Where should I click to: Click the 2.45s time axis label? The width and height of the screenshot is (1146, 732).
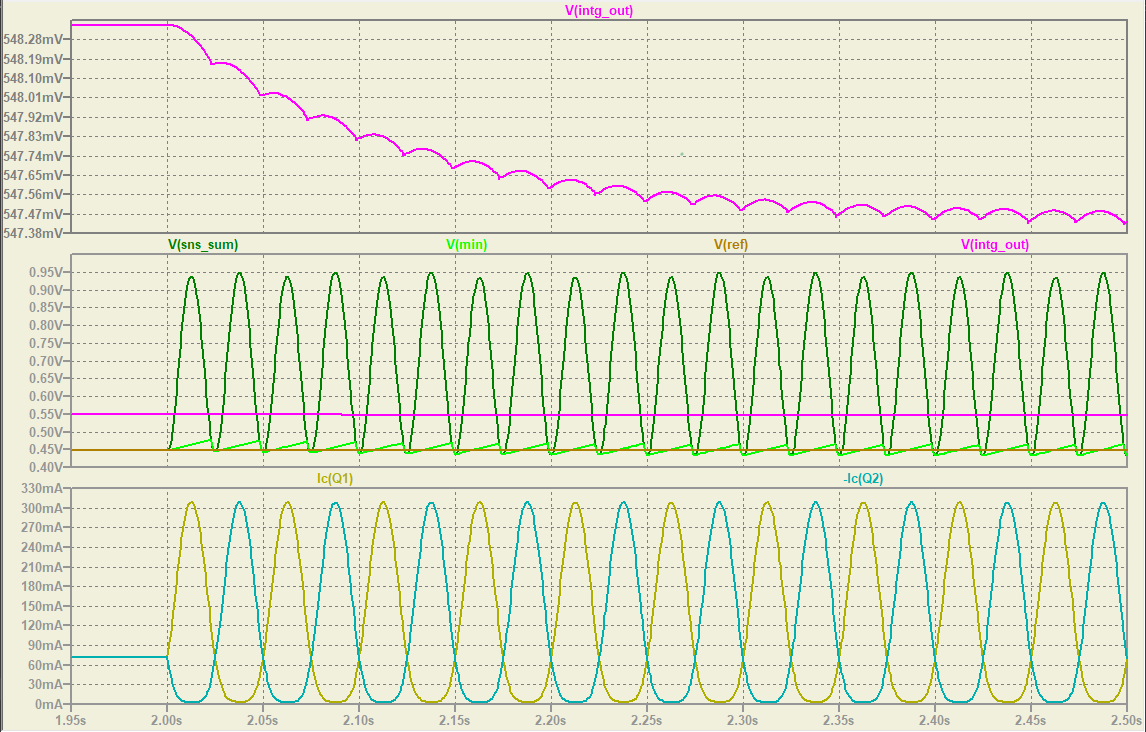coord(1031,720)
